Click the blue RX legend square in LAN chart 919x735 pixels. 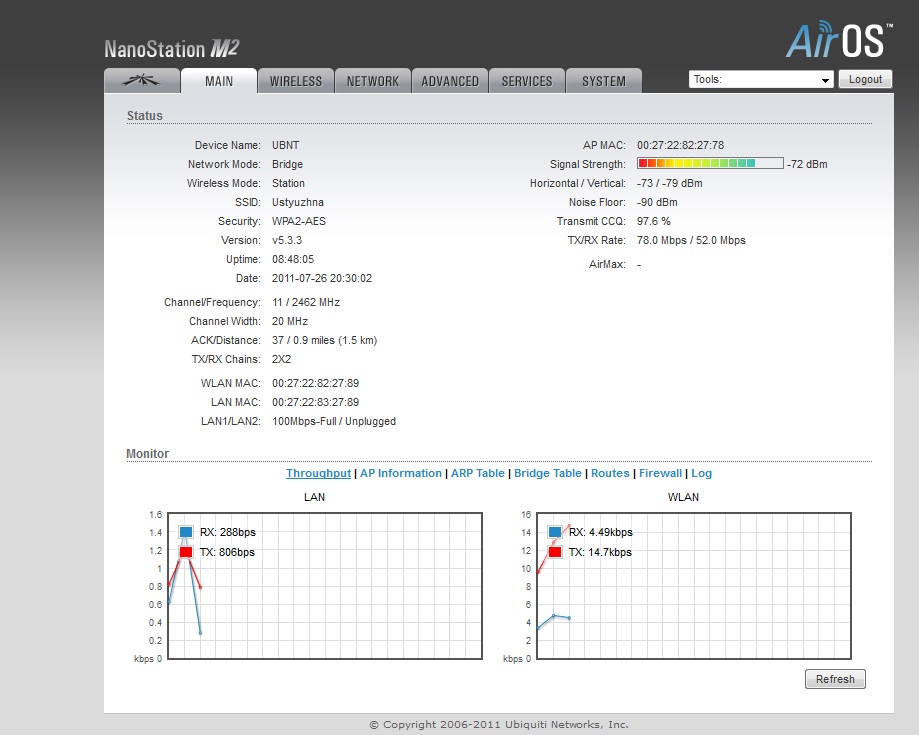(x=186, y=532)
